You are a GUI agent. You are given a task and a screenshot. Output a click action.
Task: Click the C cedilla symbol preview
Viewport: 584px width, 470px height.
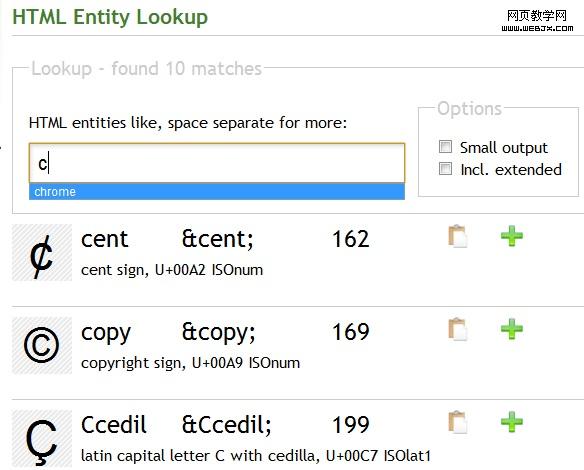pyautogui.click(x=42, y=439)
